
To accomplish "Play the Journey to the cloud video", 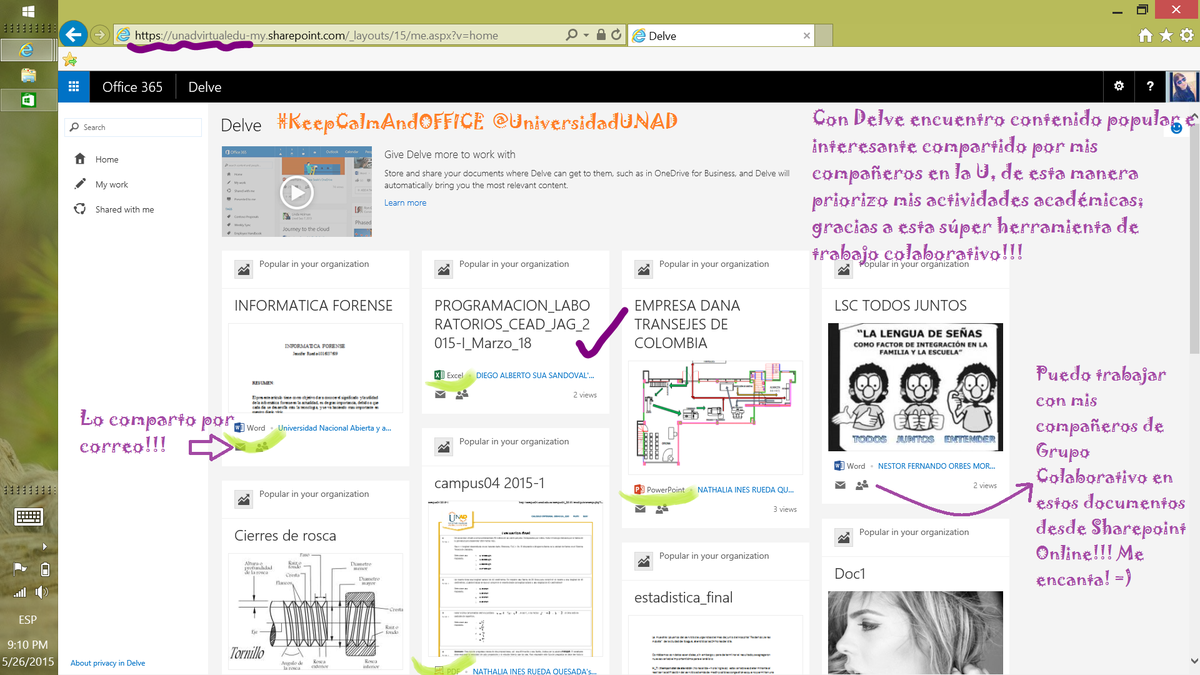I will point(297,192).
